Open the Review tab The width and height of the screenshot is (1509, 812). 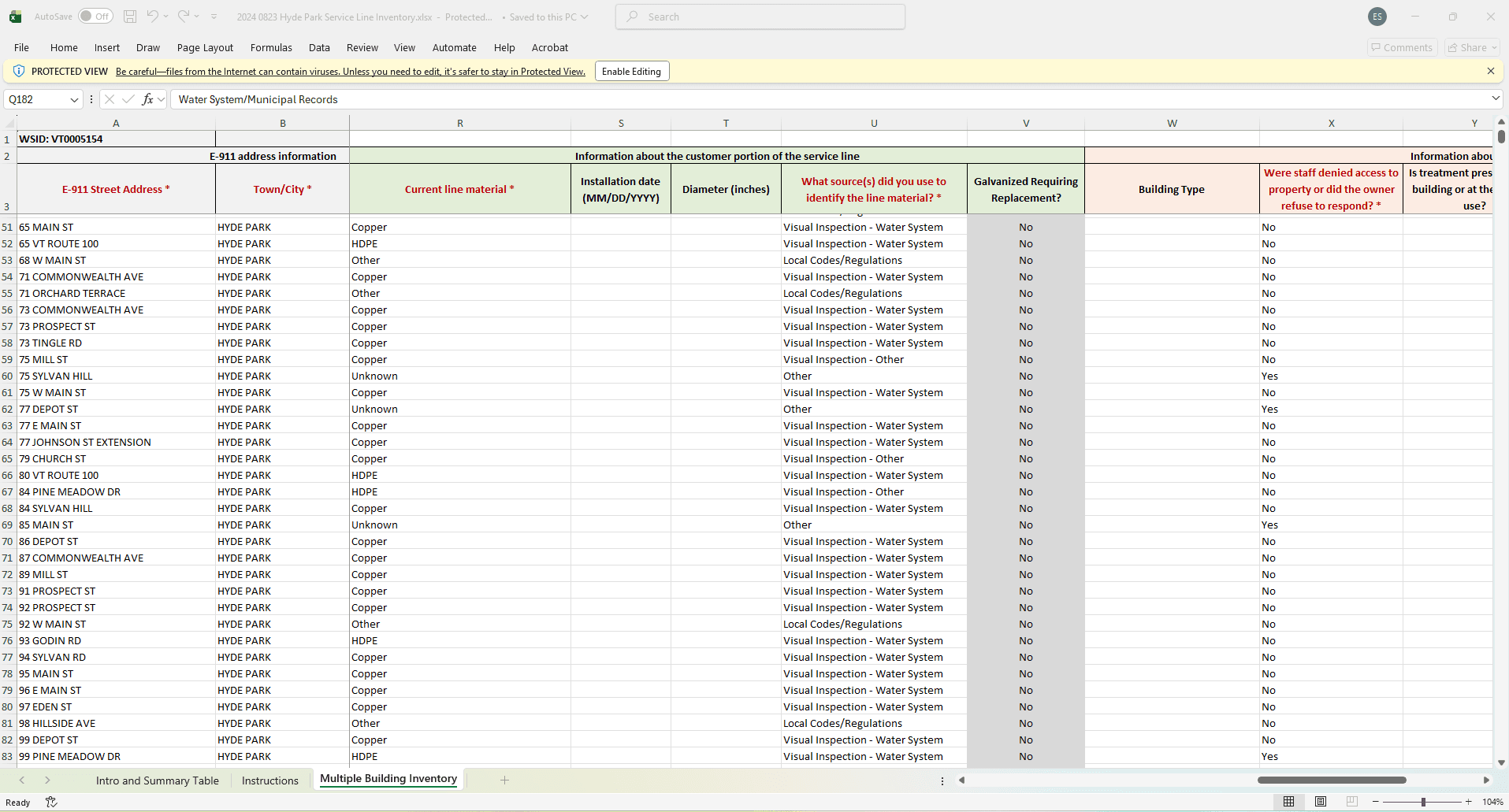click(362, 47)
